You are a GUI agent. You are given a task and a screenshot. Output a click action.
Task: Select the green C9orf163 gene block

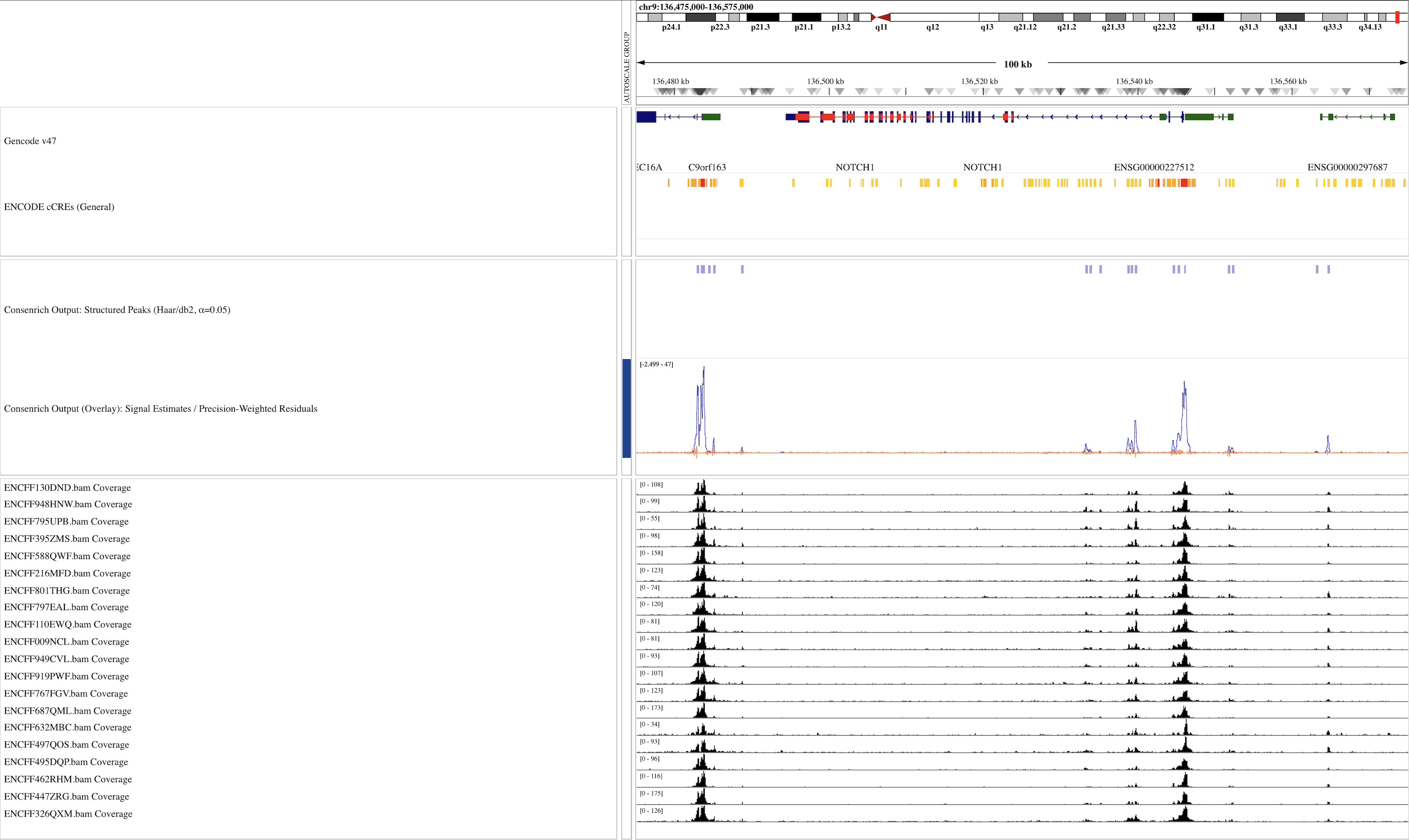(711, 117)
